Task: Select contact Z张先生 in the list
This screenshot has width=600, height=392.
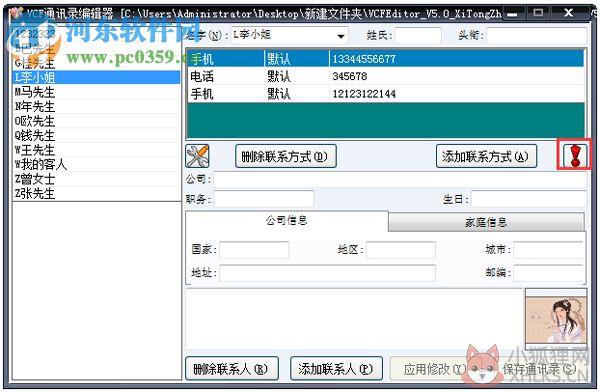Action: (96, 193)
